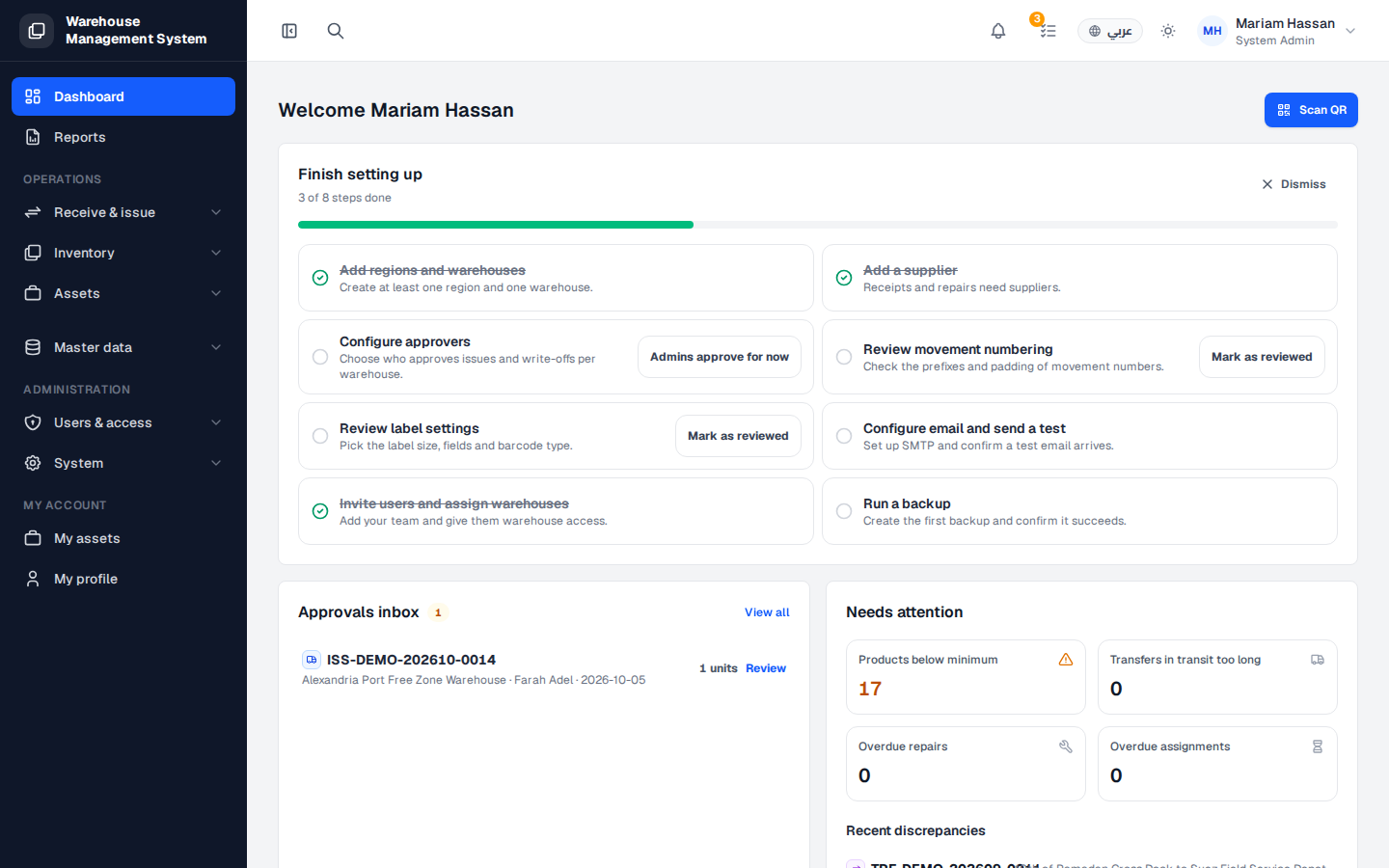The image size is (1389, 868).
Task: Tick the Run a backup step circle
Action: pos(844,511)
